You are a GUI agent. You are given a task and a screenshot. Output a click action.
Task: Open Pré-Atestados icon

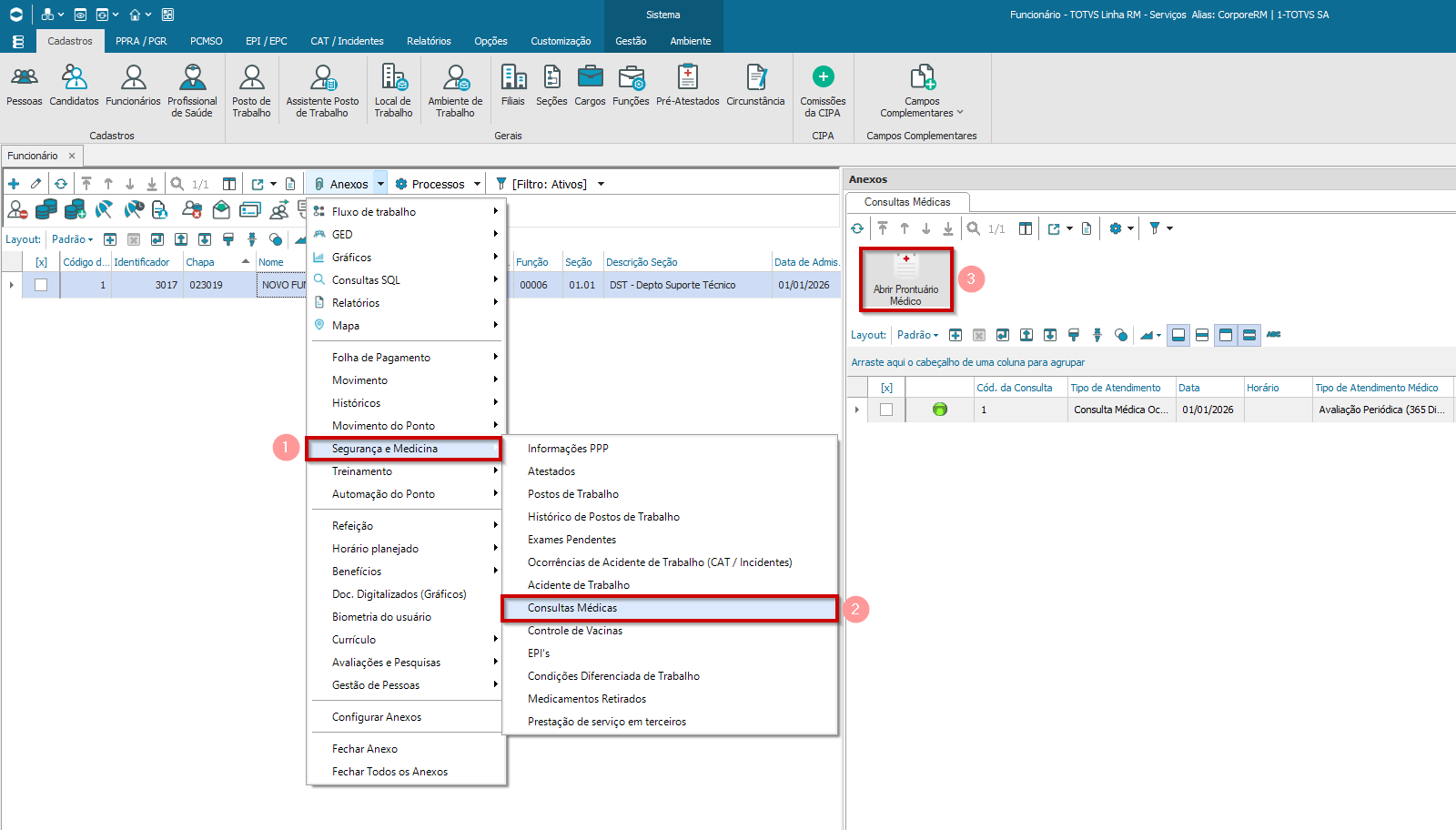pyautogui.click(x=688, y=86)
